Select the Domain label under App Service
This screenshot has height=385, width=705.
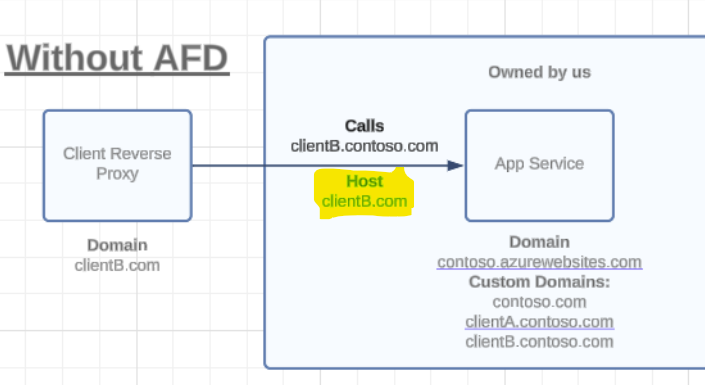click(x=540, y=242)
